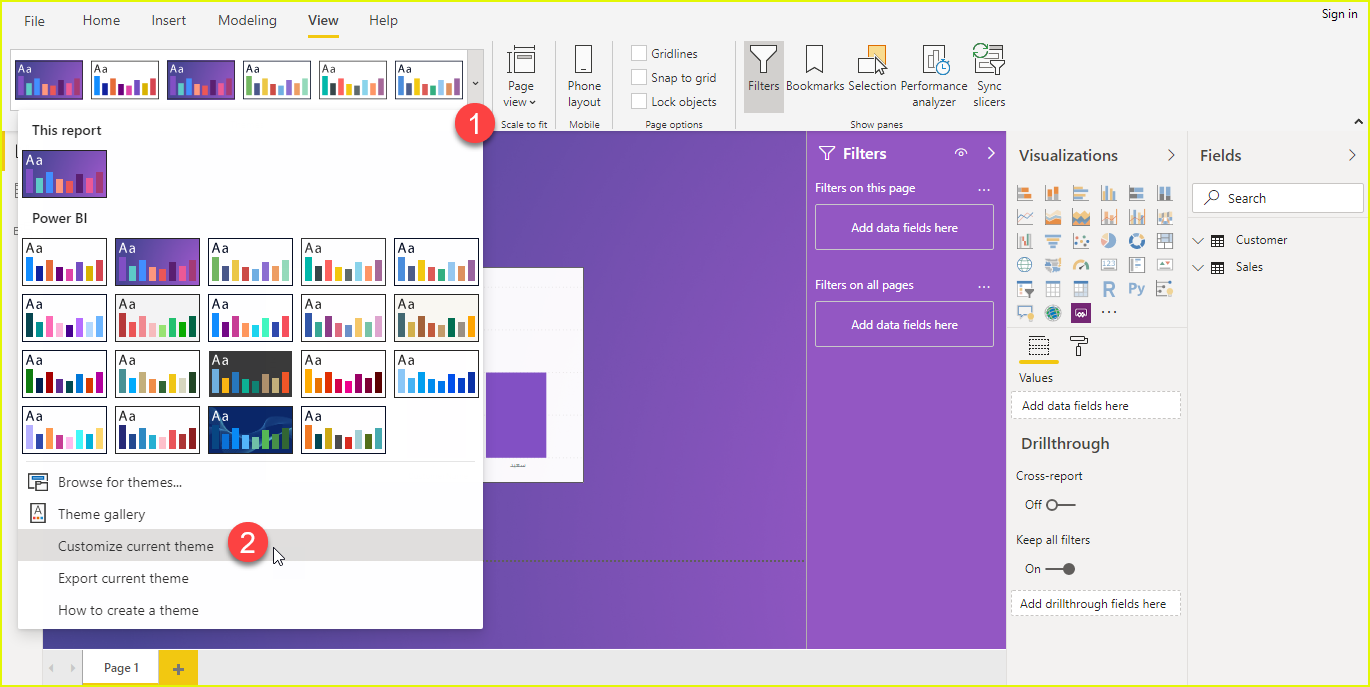The height and width of the screenshot is (687, 1370).
Task: Open the File menu
Action: tap(34, 21)
